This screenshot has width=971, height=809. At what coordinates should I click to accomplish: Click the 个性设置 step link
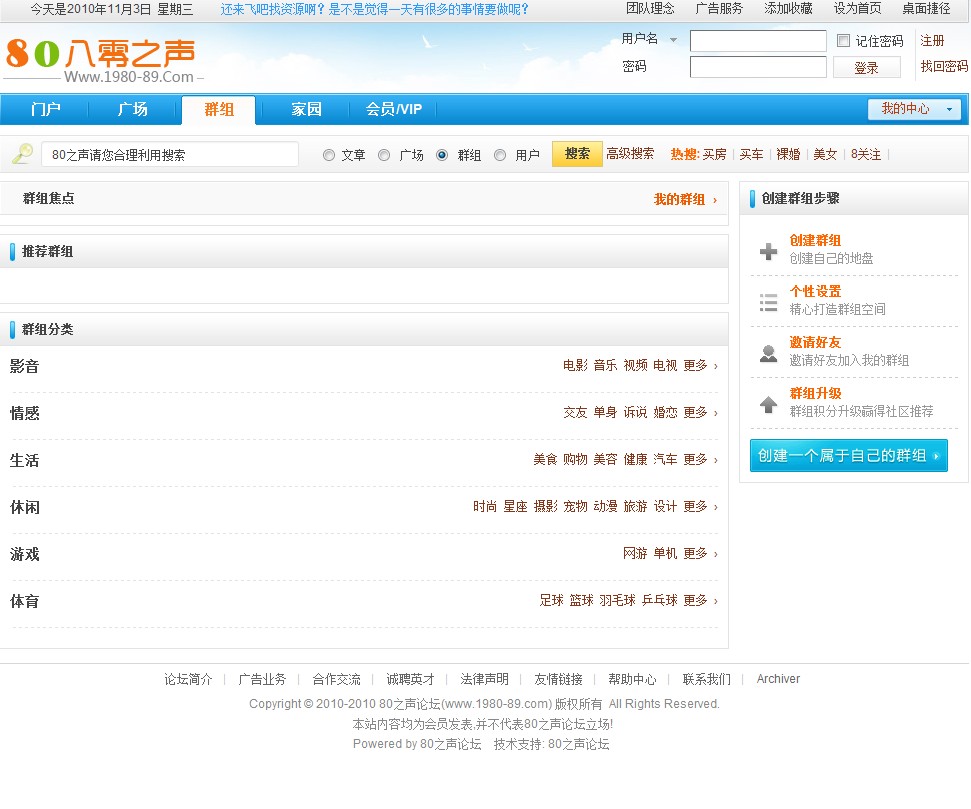coord(815,291)
